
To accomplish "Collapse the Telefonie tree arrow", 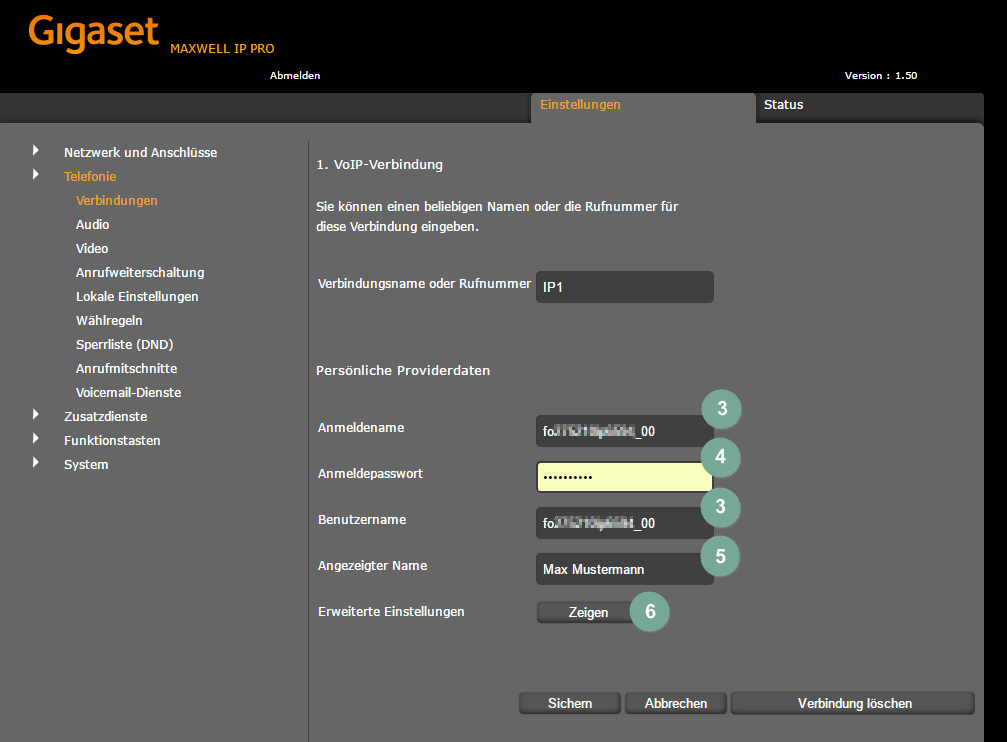I will pyautogui.click(x=36, y=175).
